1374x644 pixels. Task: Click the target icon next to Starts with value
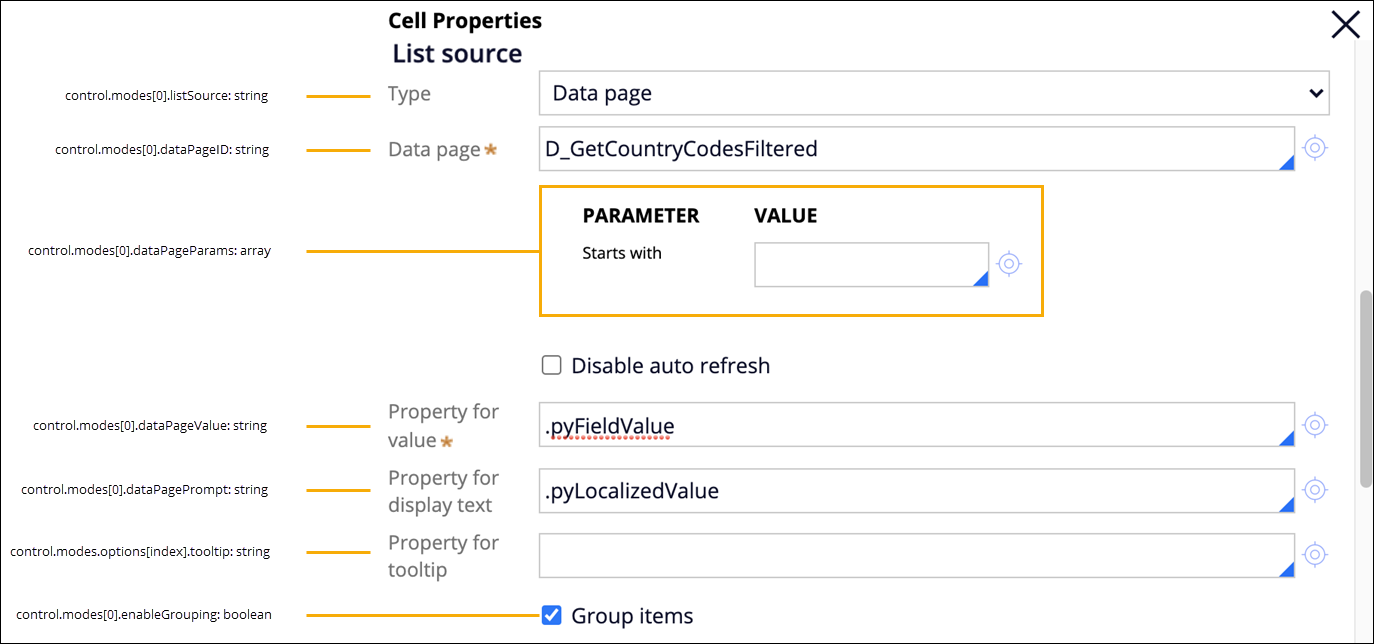[1009, 264]
